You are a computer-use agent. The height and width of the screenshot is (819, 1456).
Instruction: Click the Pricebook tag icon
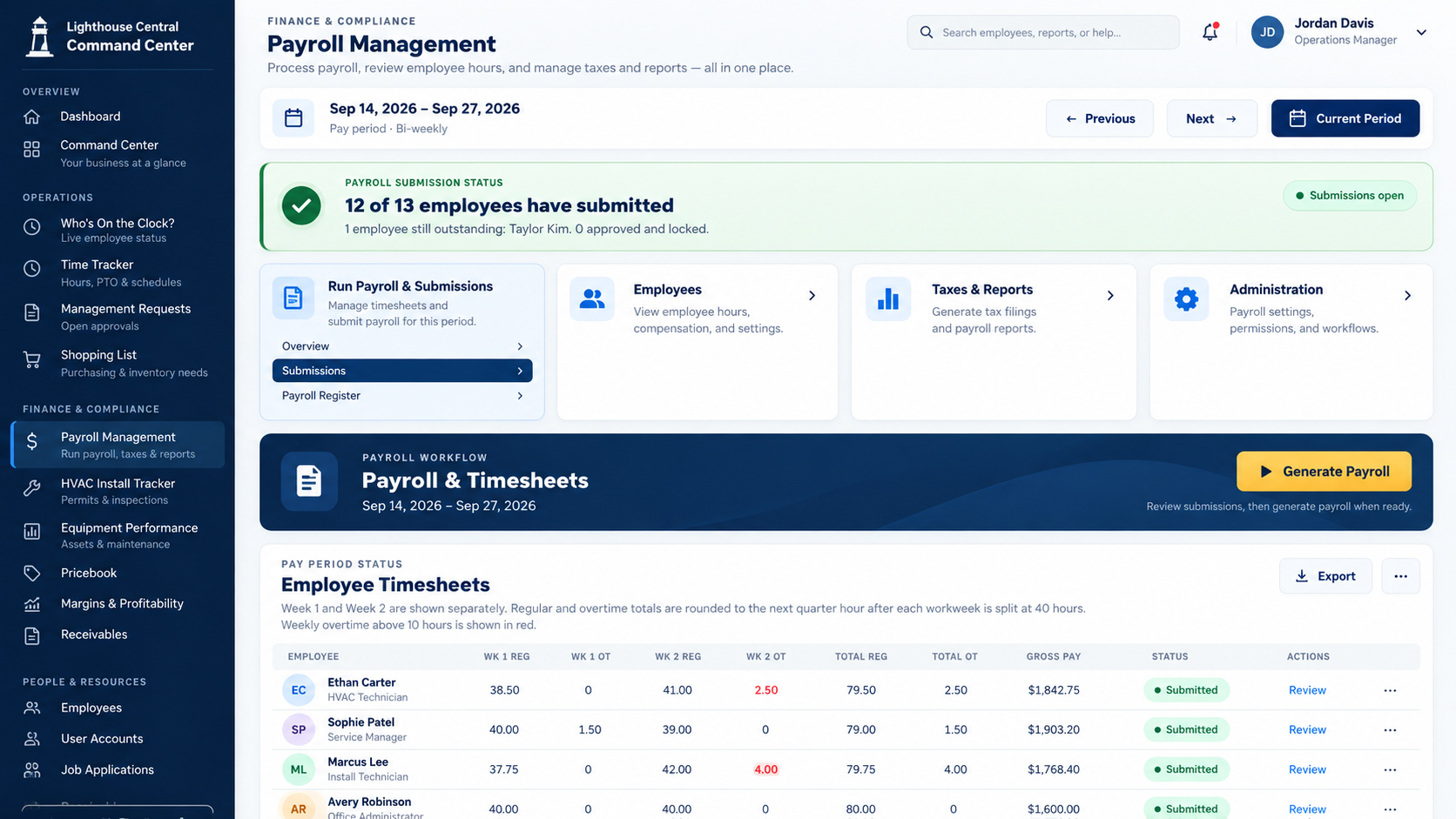tap(32, 574)
